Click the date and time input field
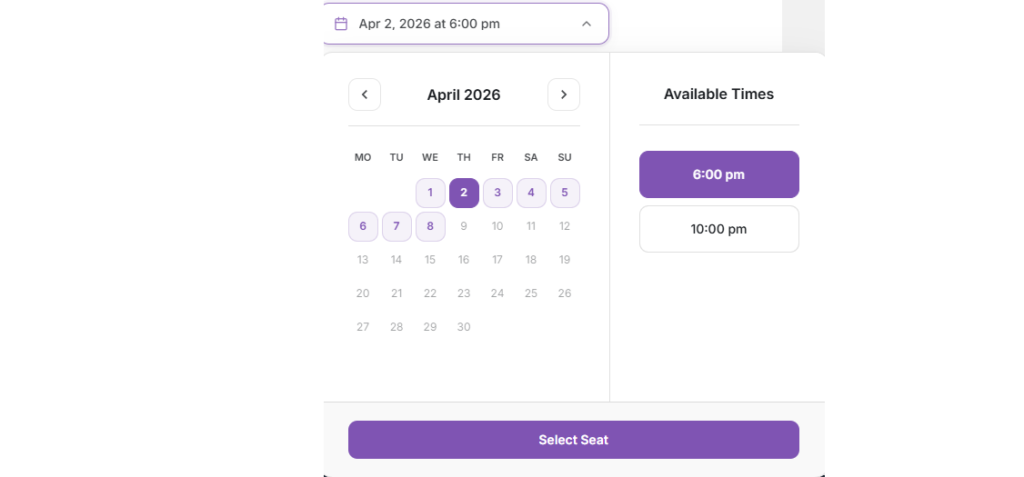Screen dimensions: 1024x477 click(x=450, y=24)
